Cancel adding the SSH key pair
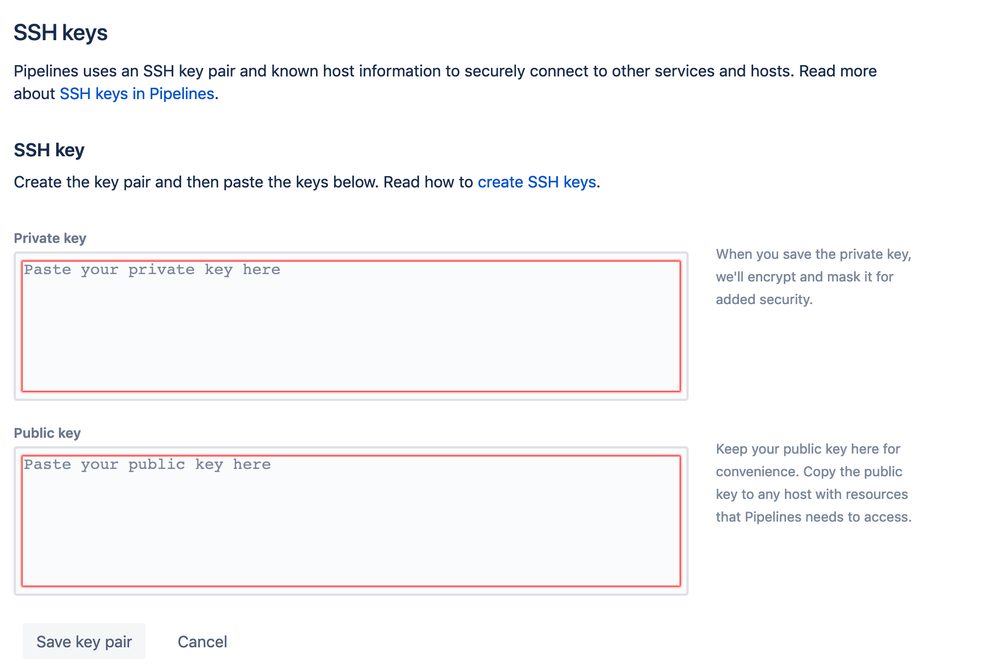Screen dimensions: 999x666 pos(202,641)
